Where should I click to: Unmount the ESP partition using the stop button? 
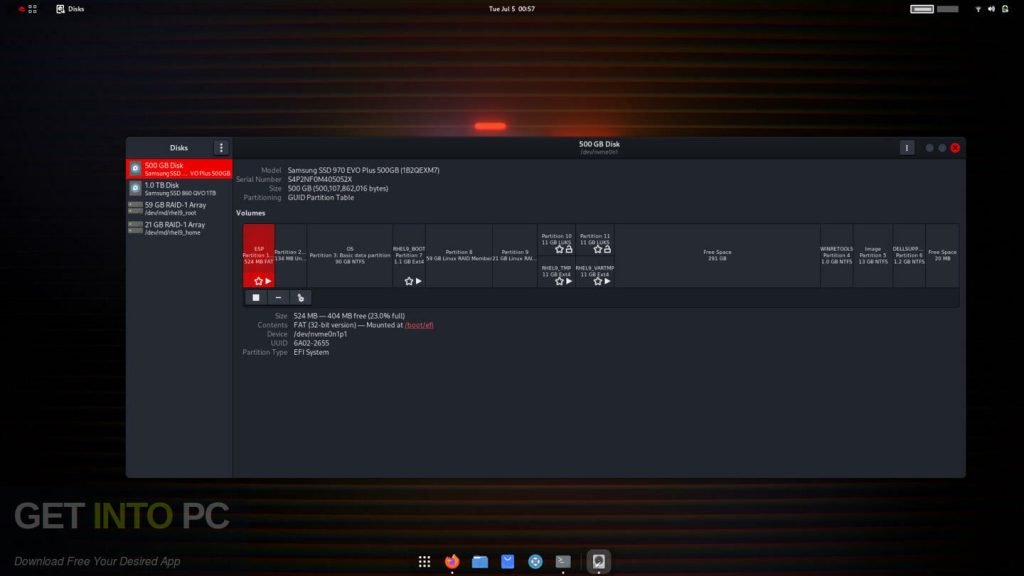(x=255, y=297)
